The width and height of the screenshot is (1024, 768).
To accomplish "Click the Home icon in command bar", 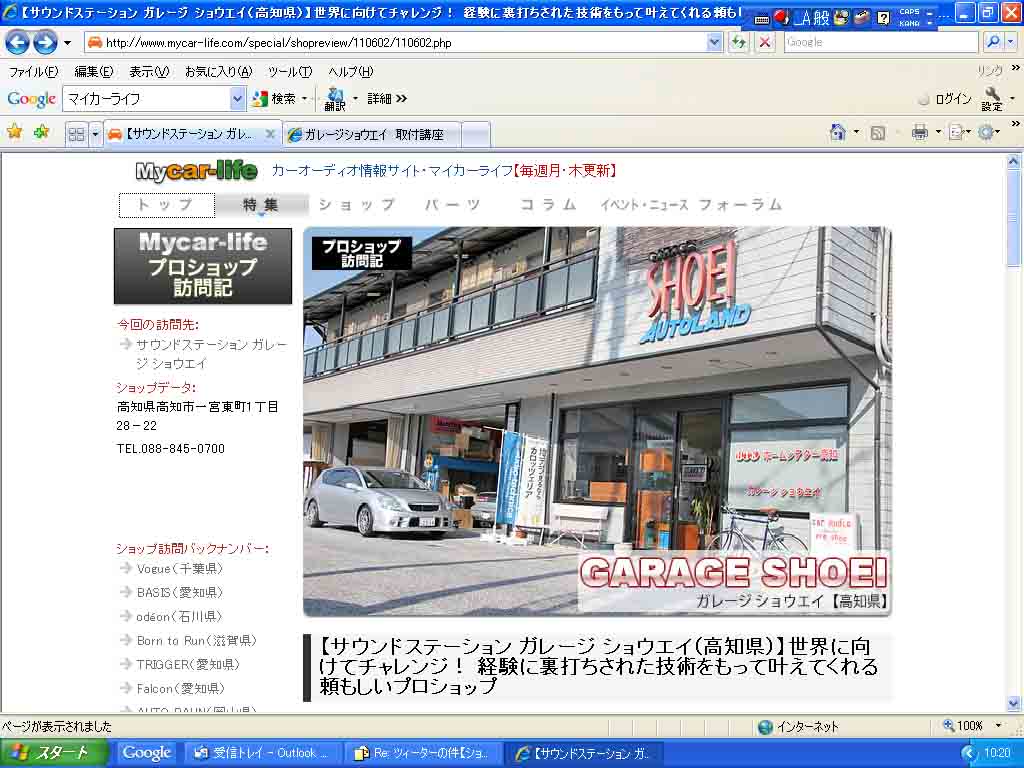I will (838, 132).
